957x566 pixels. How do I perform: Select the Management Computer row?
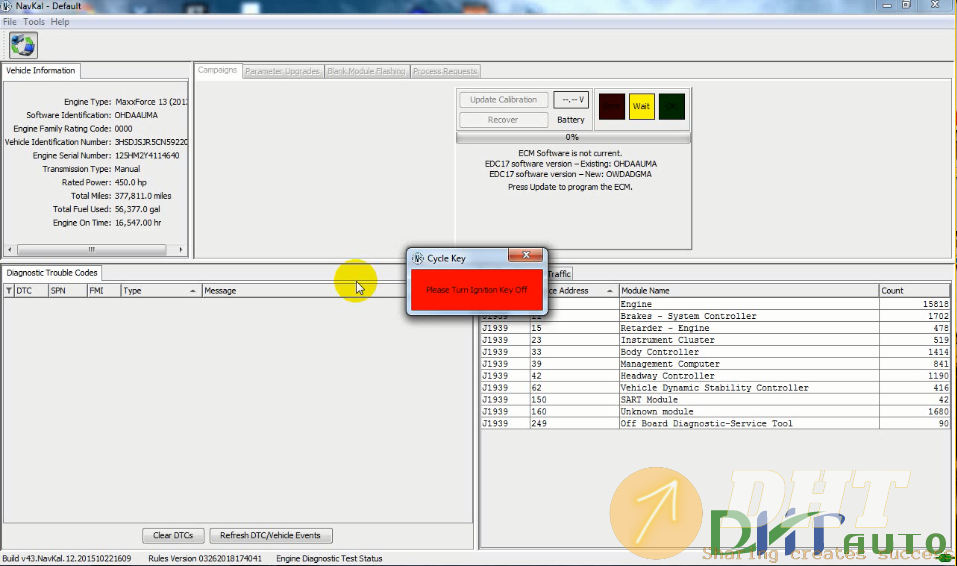pyautogui.click(x=715, y=364)
